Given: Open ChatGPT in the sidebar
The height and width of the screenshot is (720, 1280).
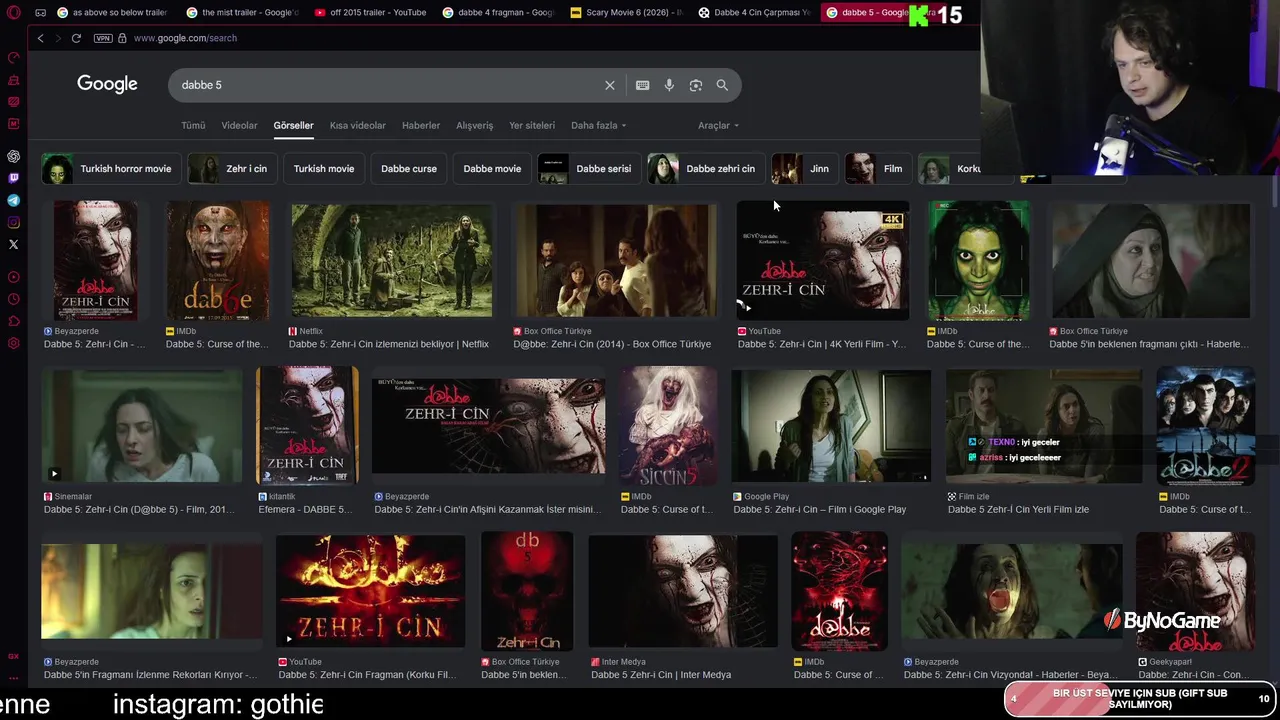Looking at the screenshot, I should [x=14, y=156].
